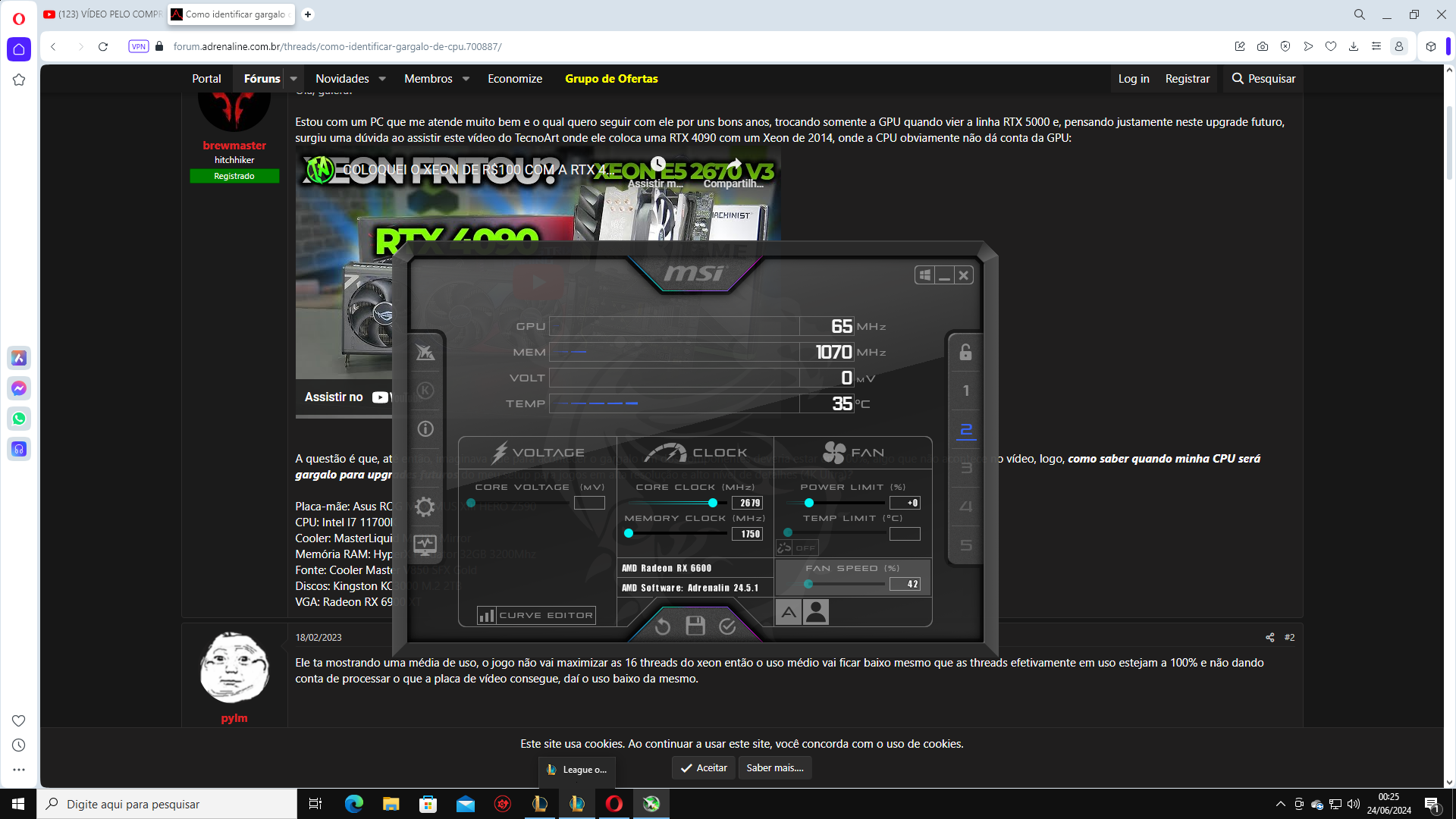This screenshot has width=1456, height=819.
Task: Open MSI Afterburner settings gear
Action: click(x=425, y=507)
